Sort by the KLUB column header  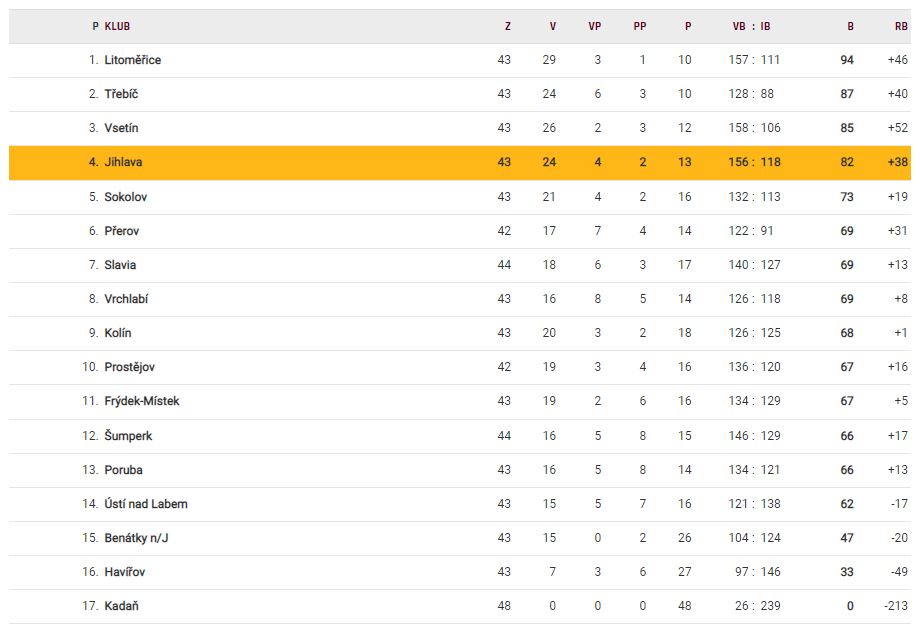(x=117, y=26)
